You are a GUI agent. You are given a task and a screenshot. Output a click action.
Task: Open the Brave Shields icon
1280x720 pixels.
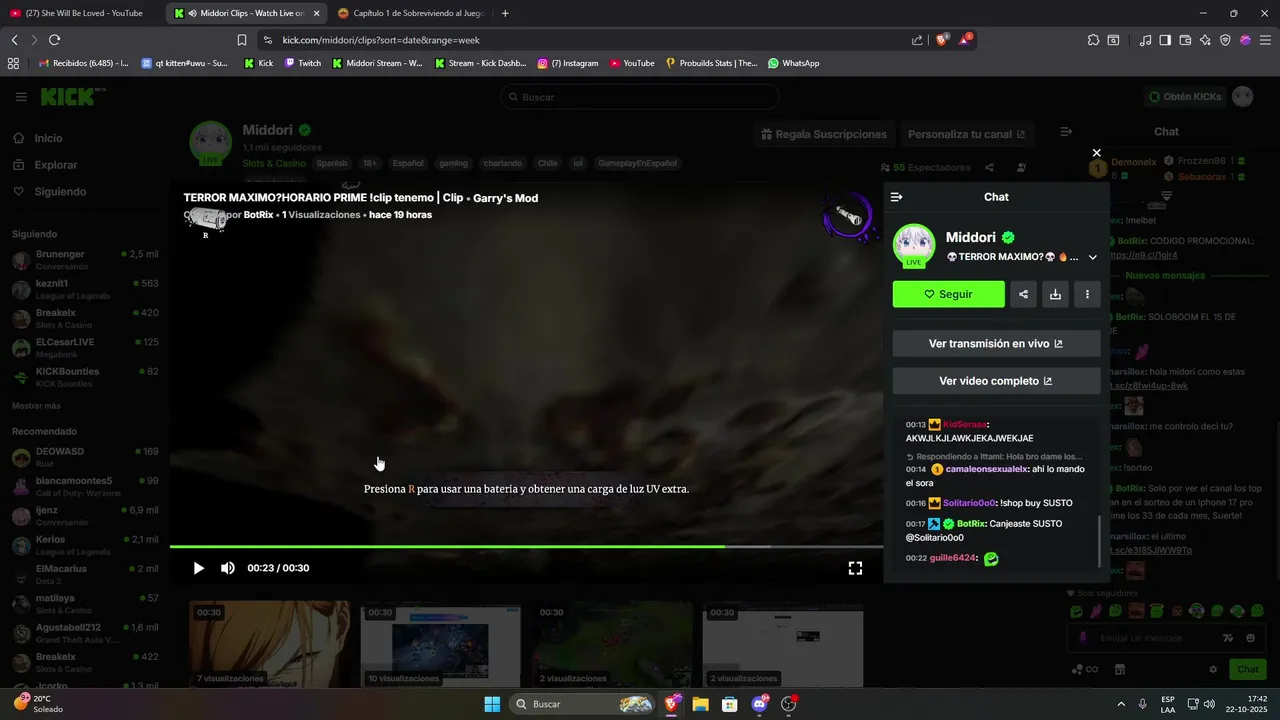pyautogui.click(x=942, y=40)
